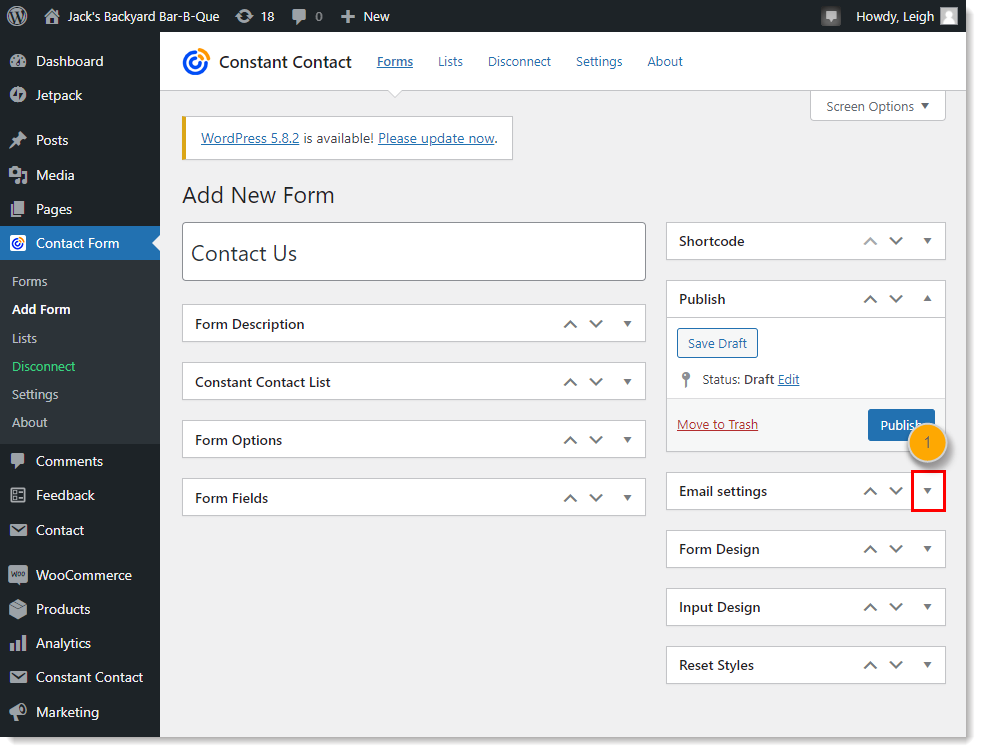
Task: Open the notifications icon beside Howdy, Leigh
Action: [831, 16]
